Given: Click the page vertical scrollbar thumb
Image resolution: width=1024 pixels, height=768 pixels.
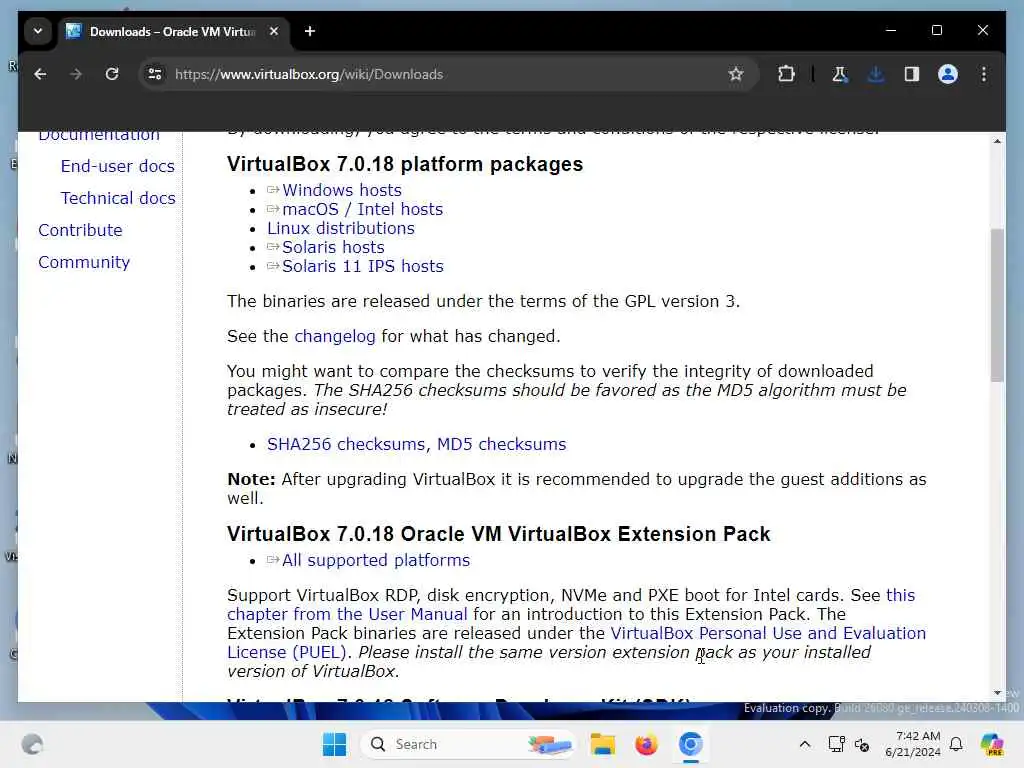Looking at the screenshot, I should tap(997, 305).
